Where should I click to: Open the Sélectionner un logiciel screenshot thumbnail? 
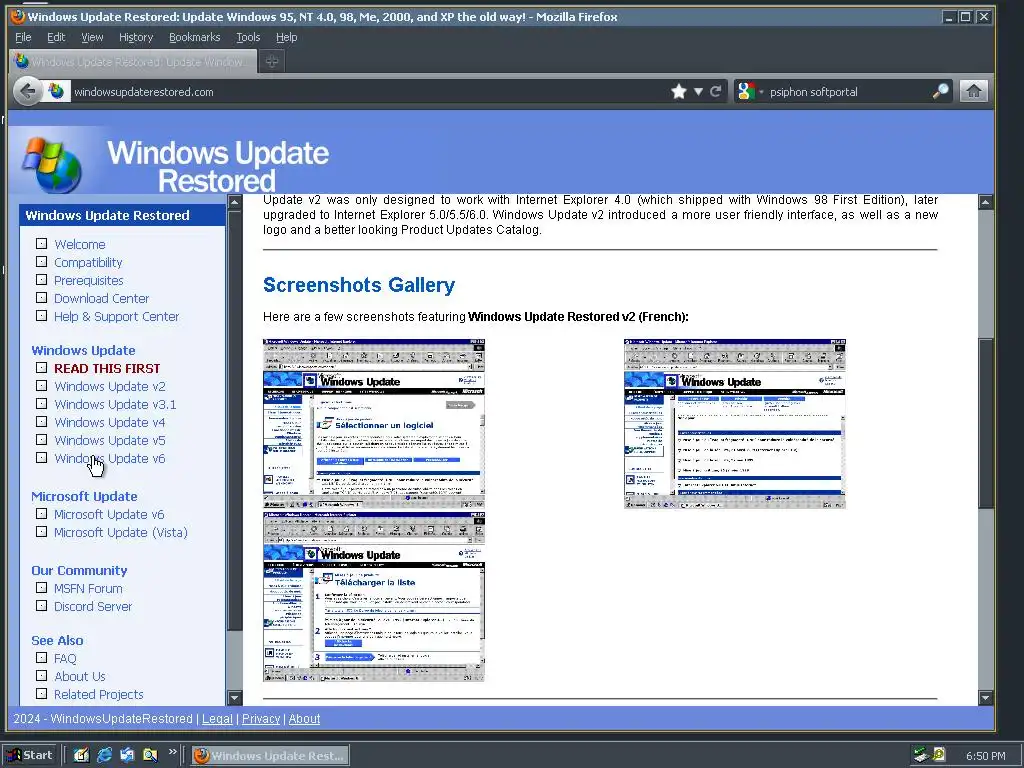tap(374, 424)
